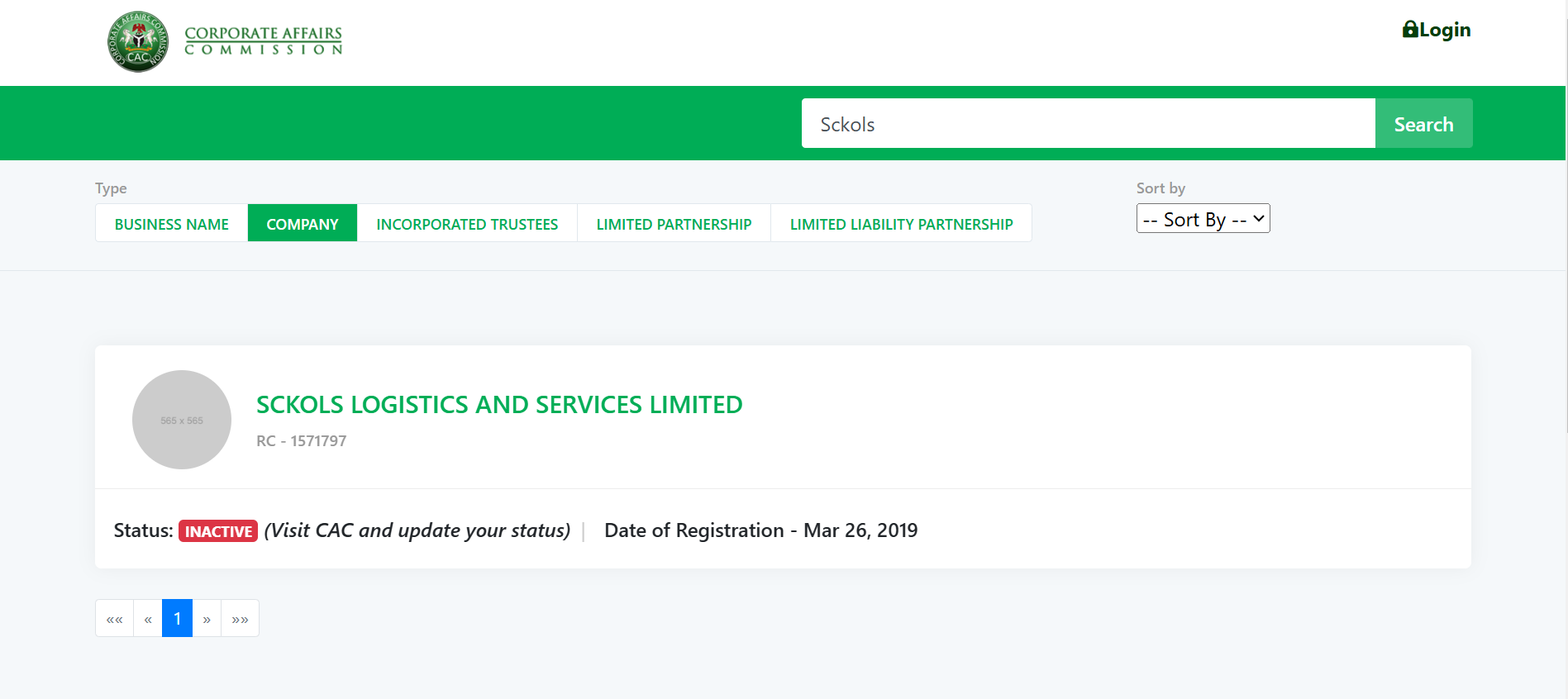
Task: Click the Search button
Action: [1423, 123]
